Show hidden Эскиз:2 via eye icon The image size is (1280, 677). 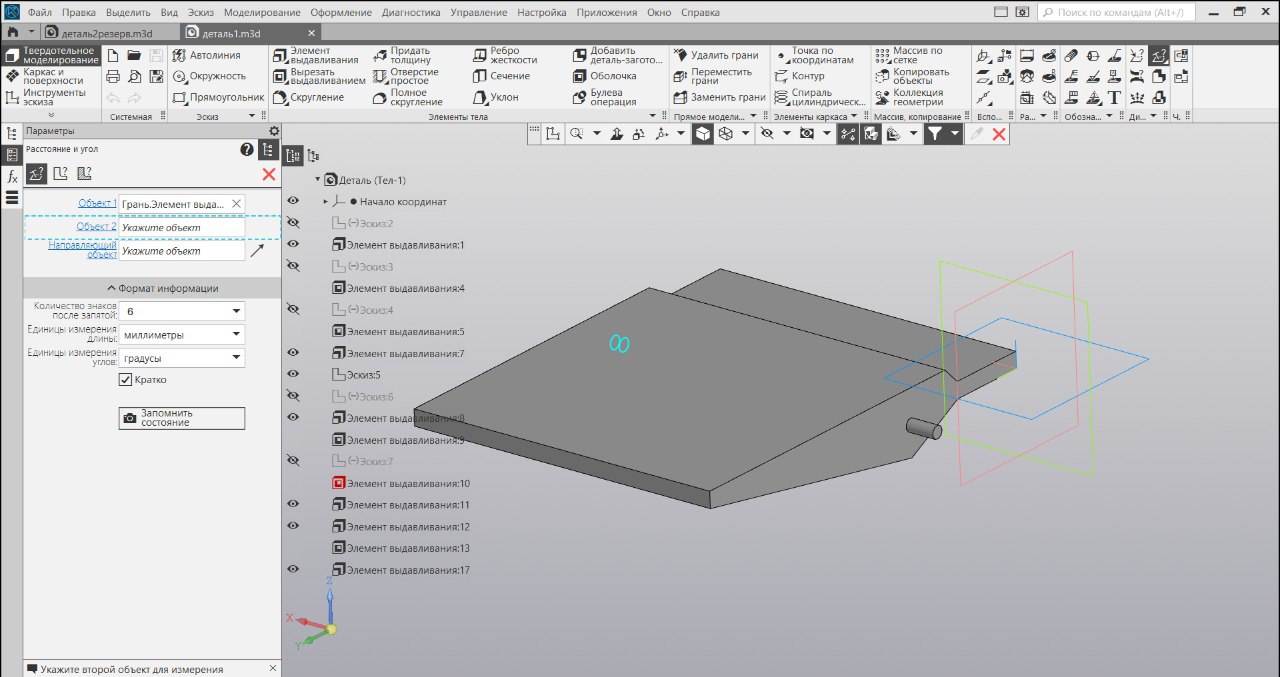[x=293, y=223]
